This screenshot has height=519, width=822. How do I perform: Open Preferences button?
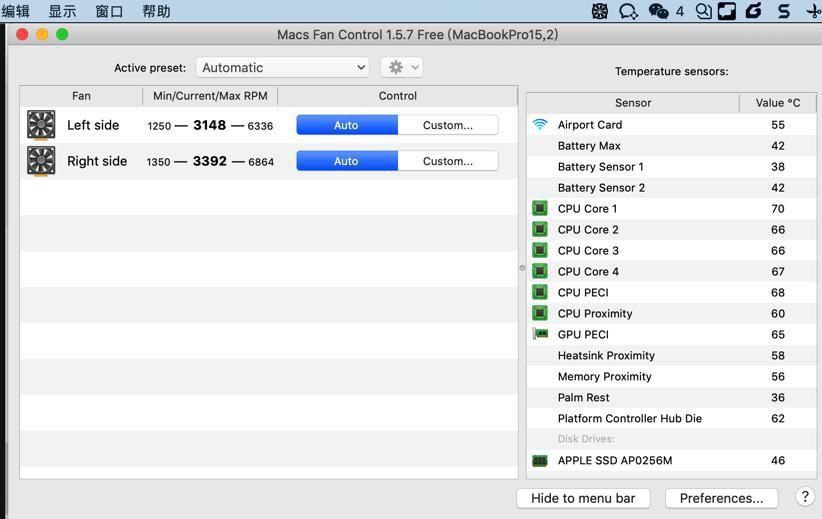point(721,498)
